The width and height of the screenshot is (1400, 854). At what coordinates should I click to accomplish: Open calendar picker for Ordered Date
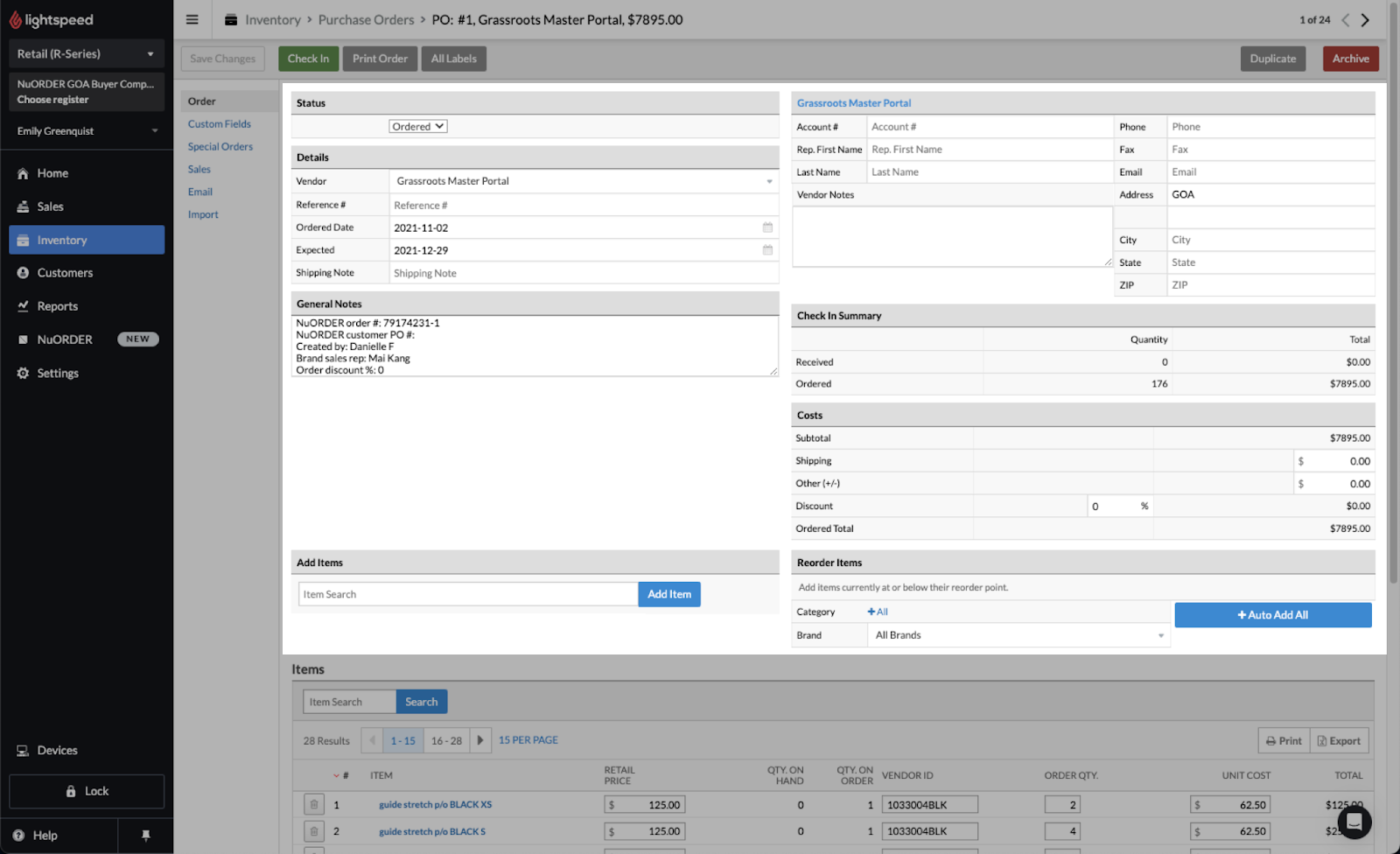click(767, 227)
